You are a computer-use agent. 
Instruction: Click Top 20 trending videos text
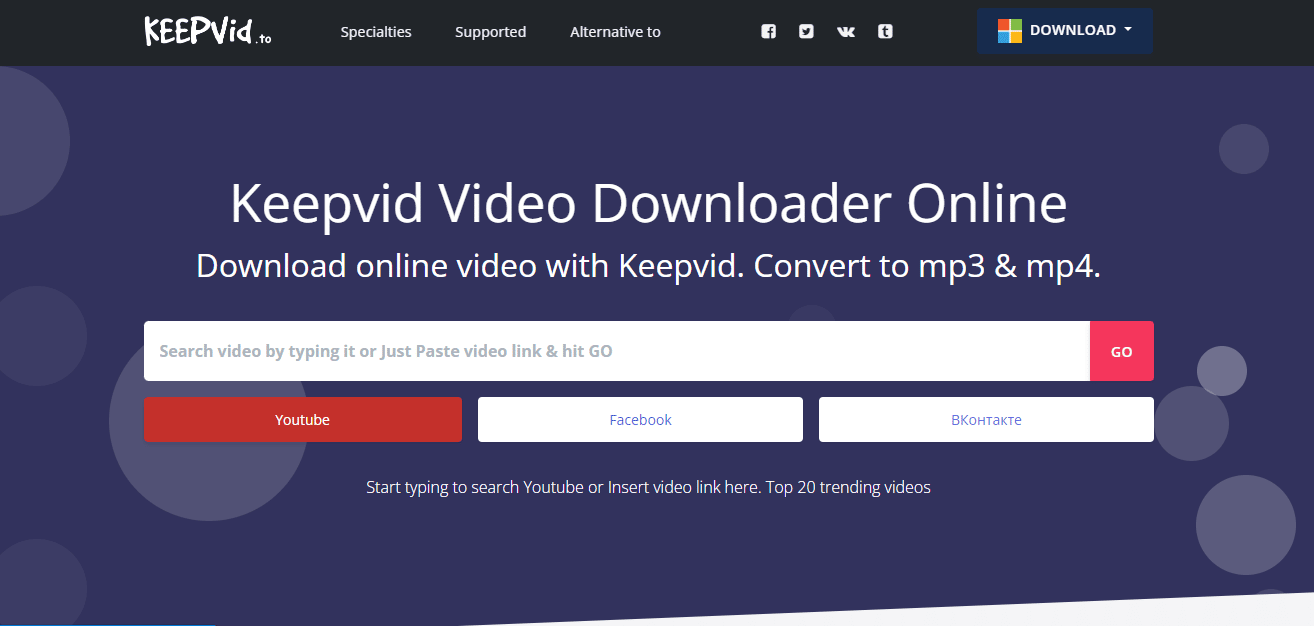click(x=849, y=488)
